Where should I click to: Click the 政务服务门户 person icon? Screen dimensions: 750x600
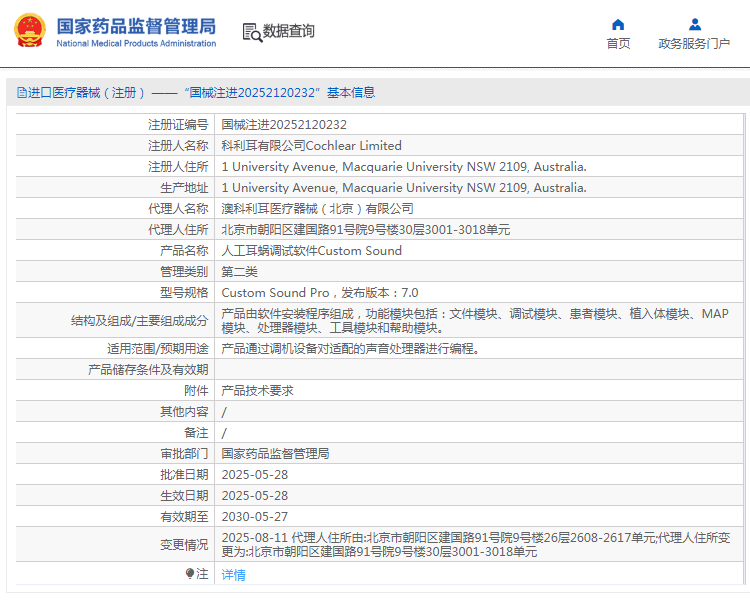pyautogui.click(x=694, y=24)
